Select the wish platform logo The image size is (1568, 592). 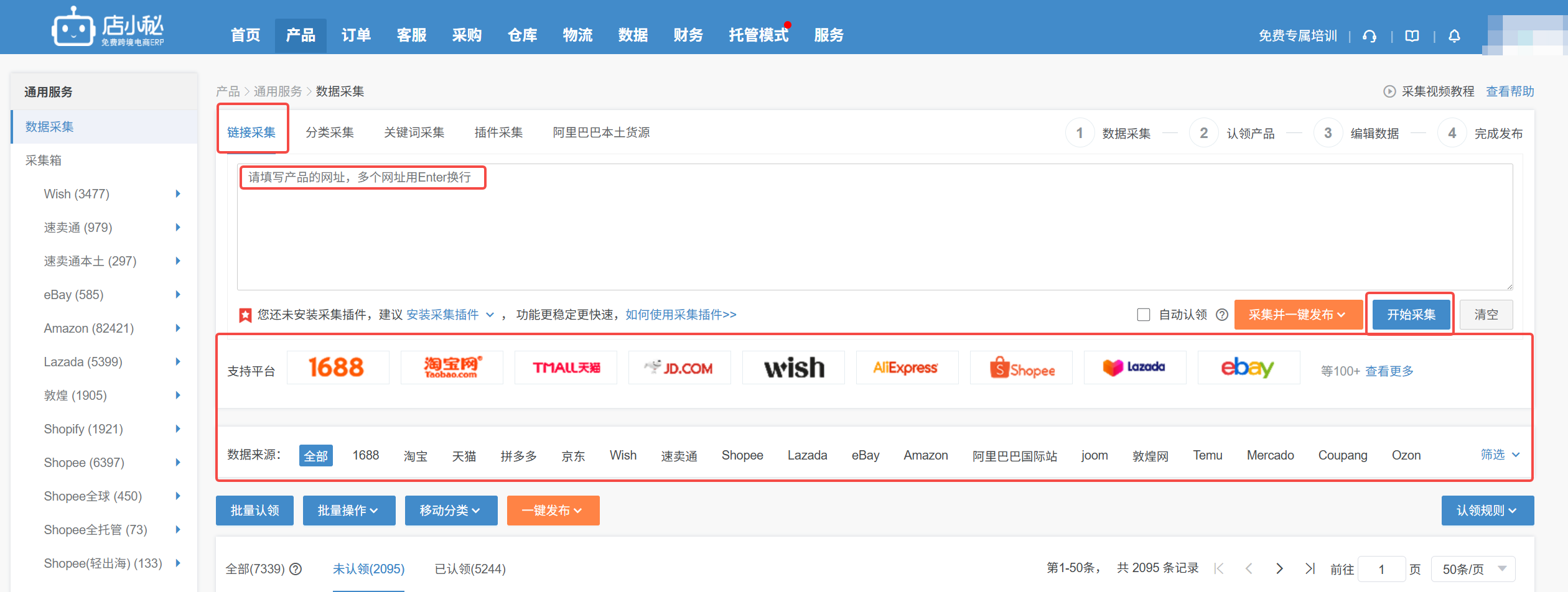[x=793, y=368]
